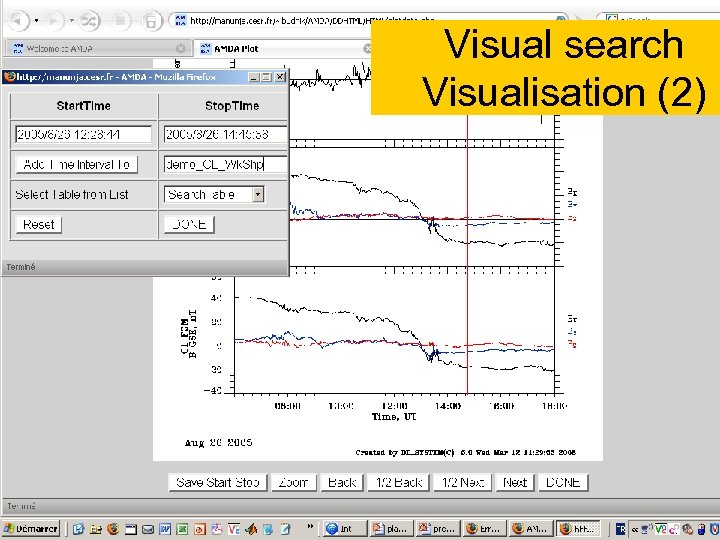The width and height of the screenshot is (720, 540).
Task: Switch to the 'pro...' PowerPoint taskbar window
Action: 438,529
